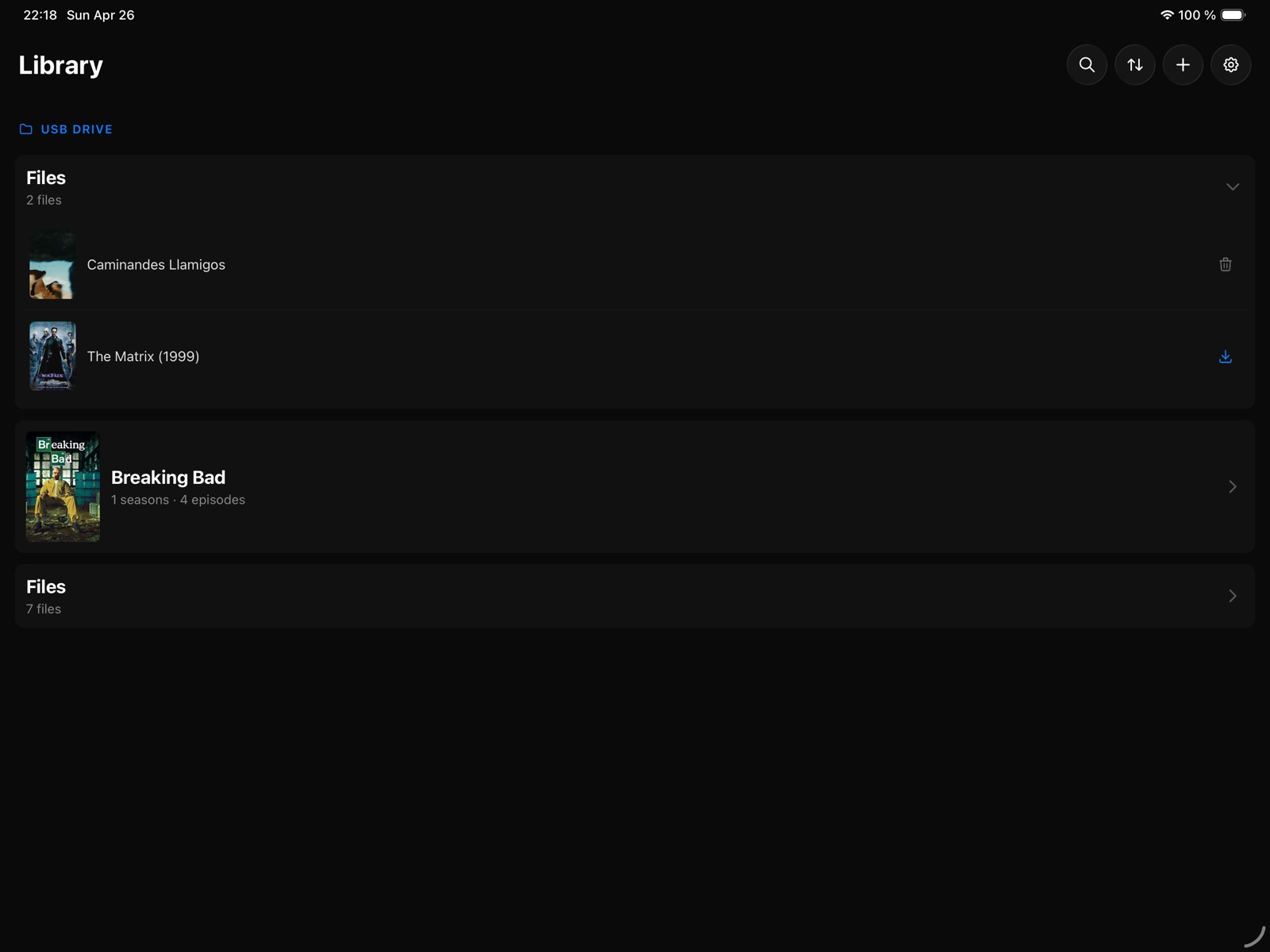This screenshot has width=1270, height=952.
Task: Select the Caminandes Llamigos thumbnail
Action: point(52,265)
